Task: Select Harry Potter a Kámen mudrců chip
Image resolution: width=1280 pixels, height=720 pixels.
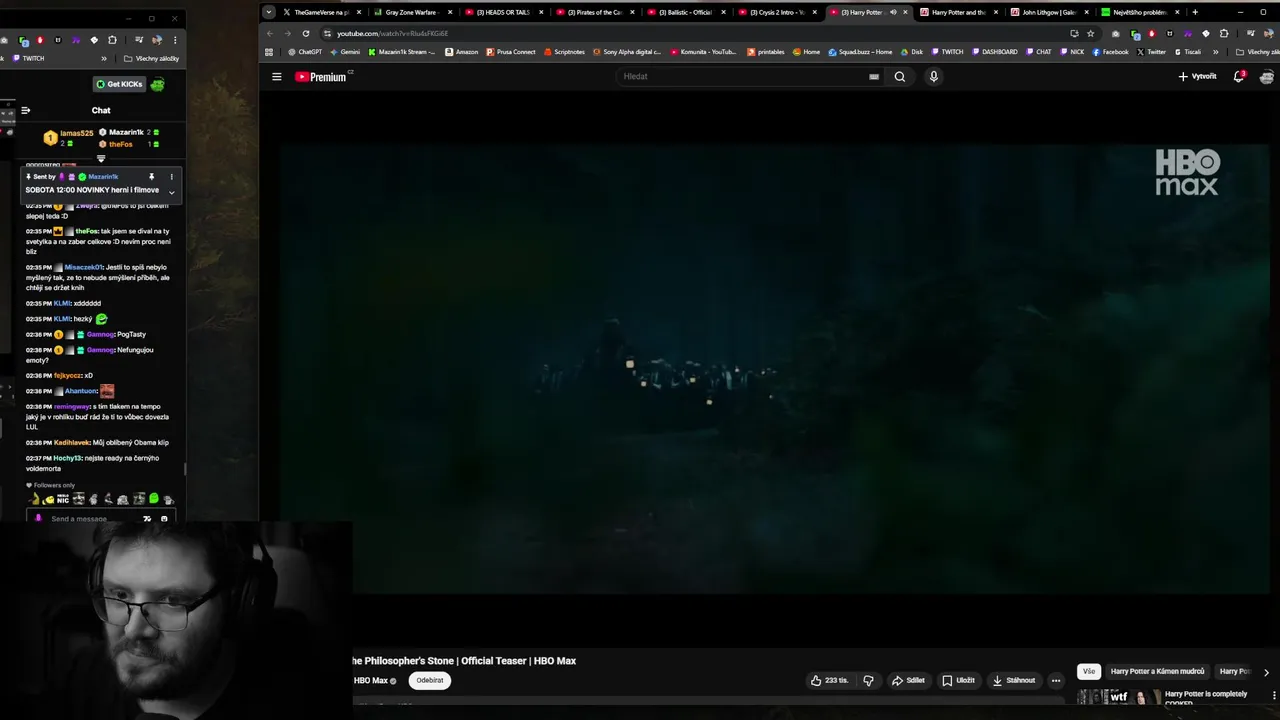Action: point(1157,671)
